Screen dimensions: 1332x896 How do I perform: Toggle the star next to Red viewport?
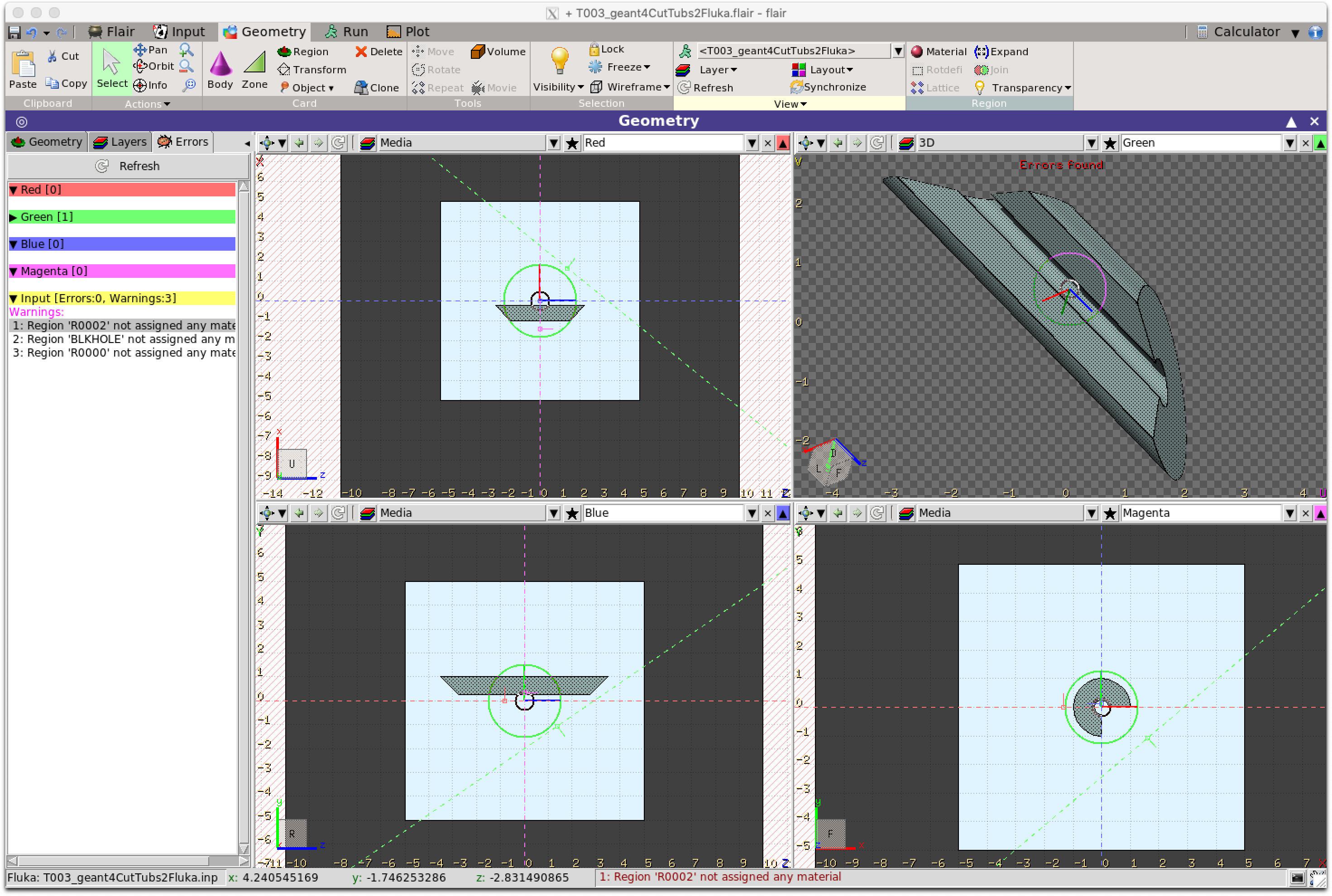(572, 143)
